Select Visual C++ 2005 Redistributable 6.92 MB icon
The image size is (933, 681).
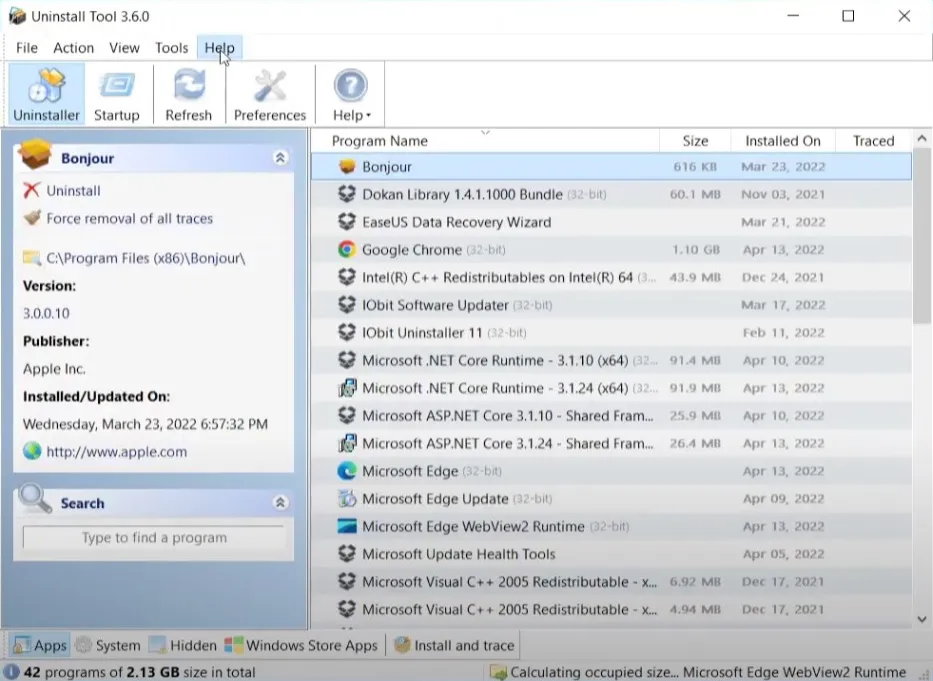347,582
